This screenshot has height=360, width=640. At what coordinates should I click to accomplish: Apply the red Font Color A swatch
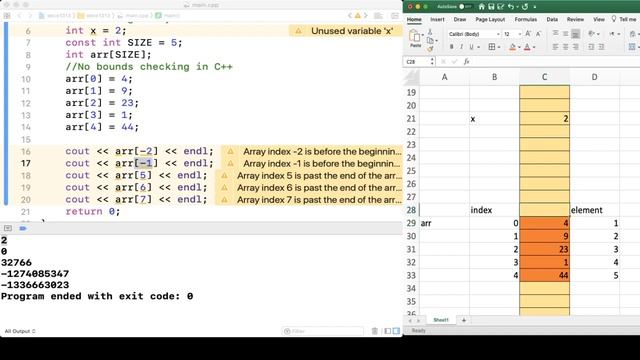coord(527,47)
